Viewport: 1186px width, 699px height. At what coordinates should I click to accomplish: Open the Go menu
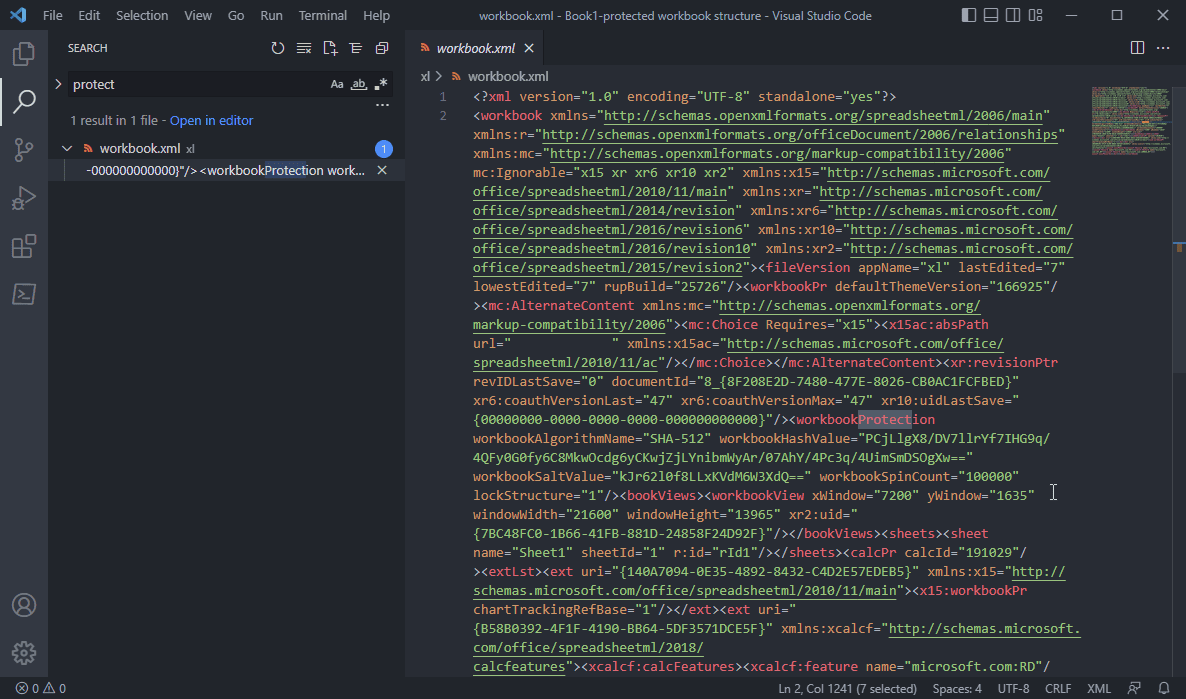coord(236,15)
